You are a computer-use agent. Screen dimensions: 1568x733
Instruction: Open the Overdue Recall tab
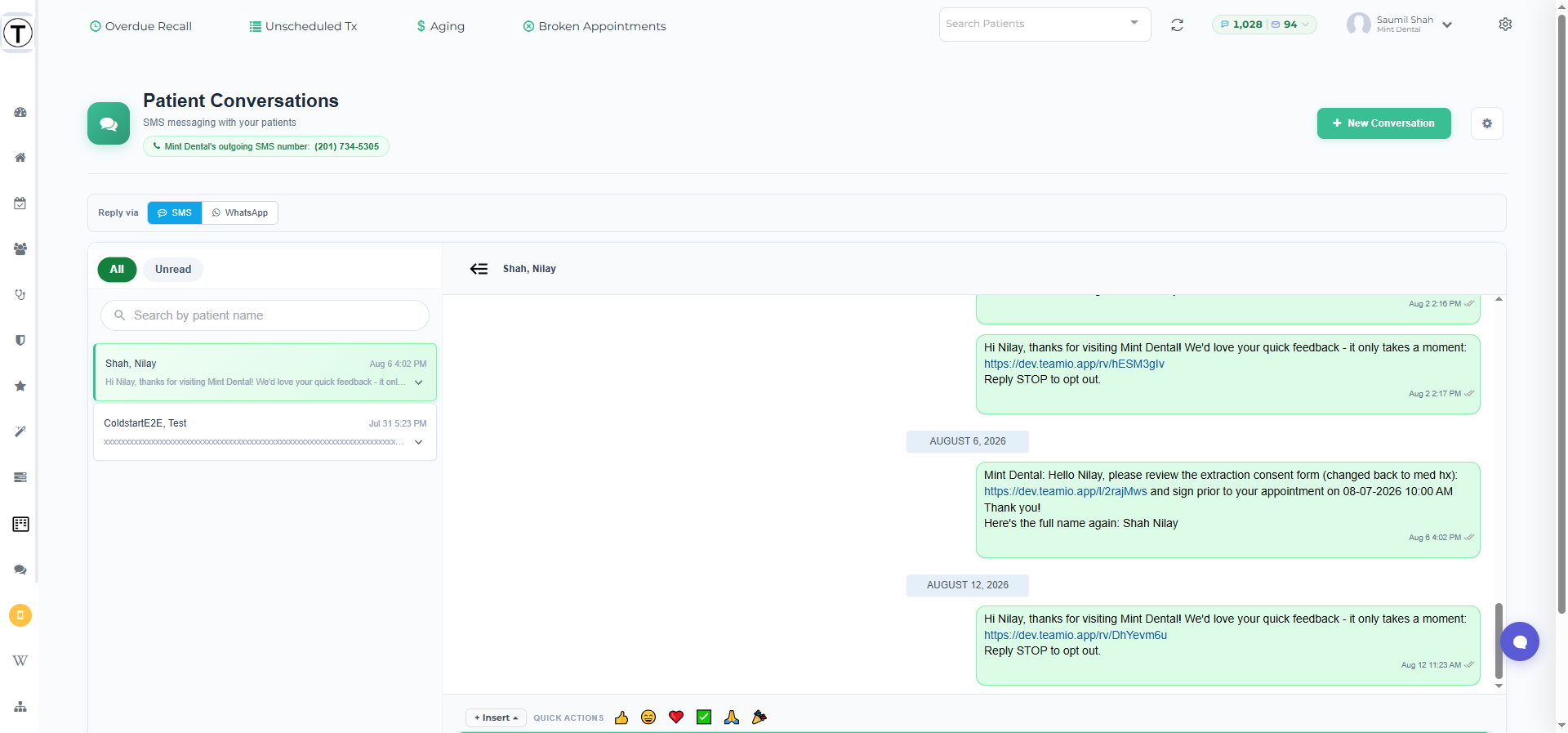(140, 26)
